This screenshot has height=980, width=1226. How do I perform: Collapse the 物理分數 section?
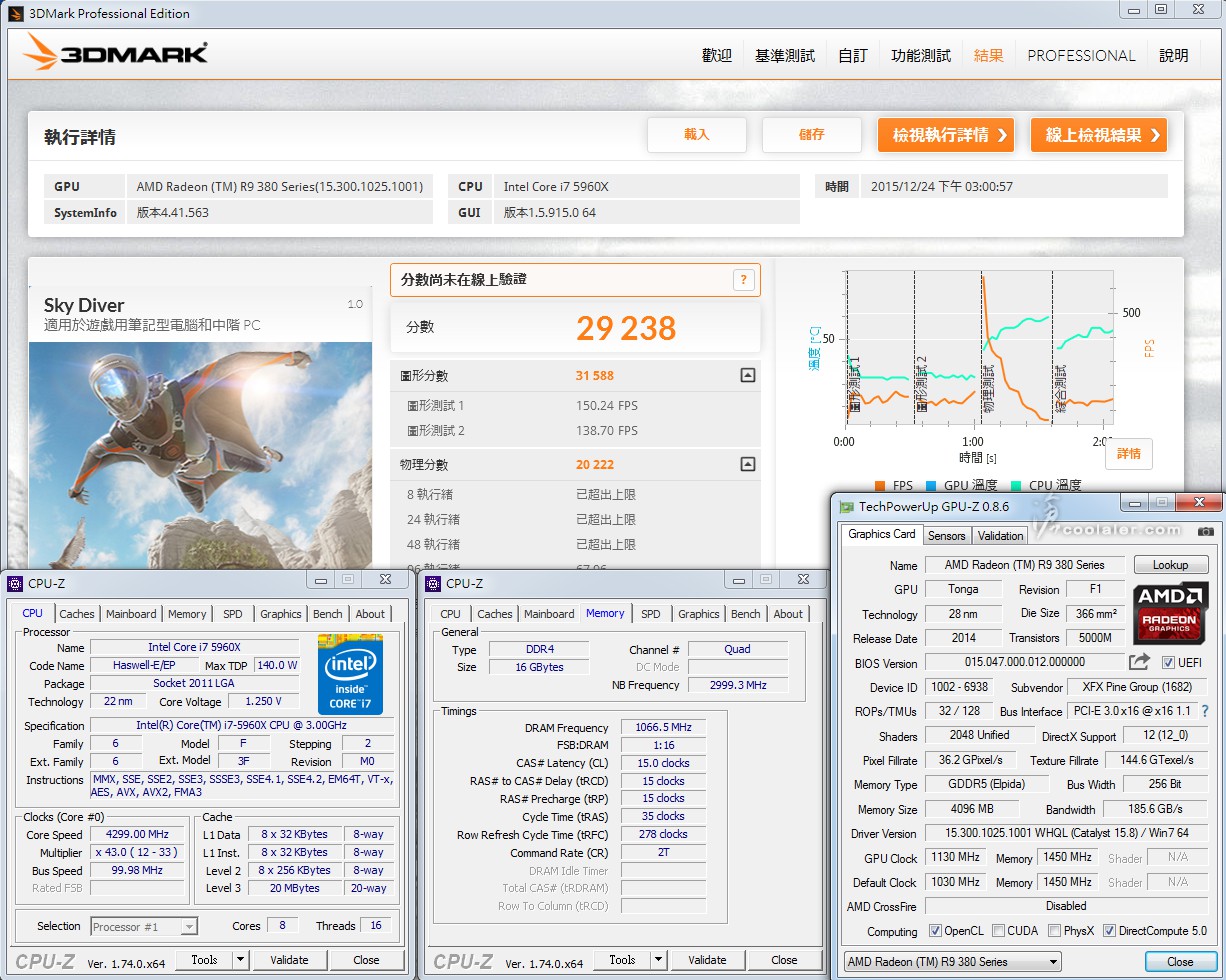(747, 465)
